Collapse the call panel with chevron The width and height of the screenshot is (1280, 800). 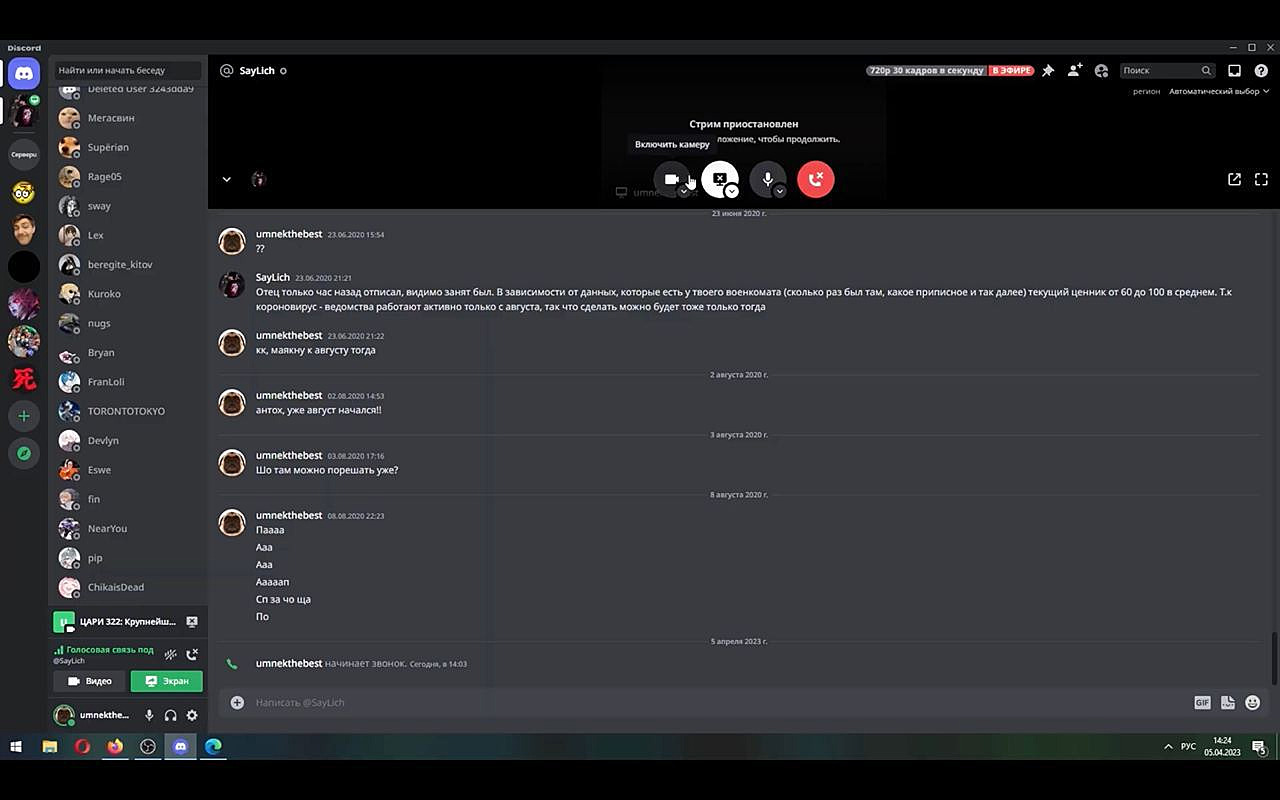tap(227, 179)
